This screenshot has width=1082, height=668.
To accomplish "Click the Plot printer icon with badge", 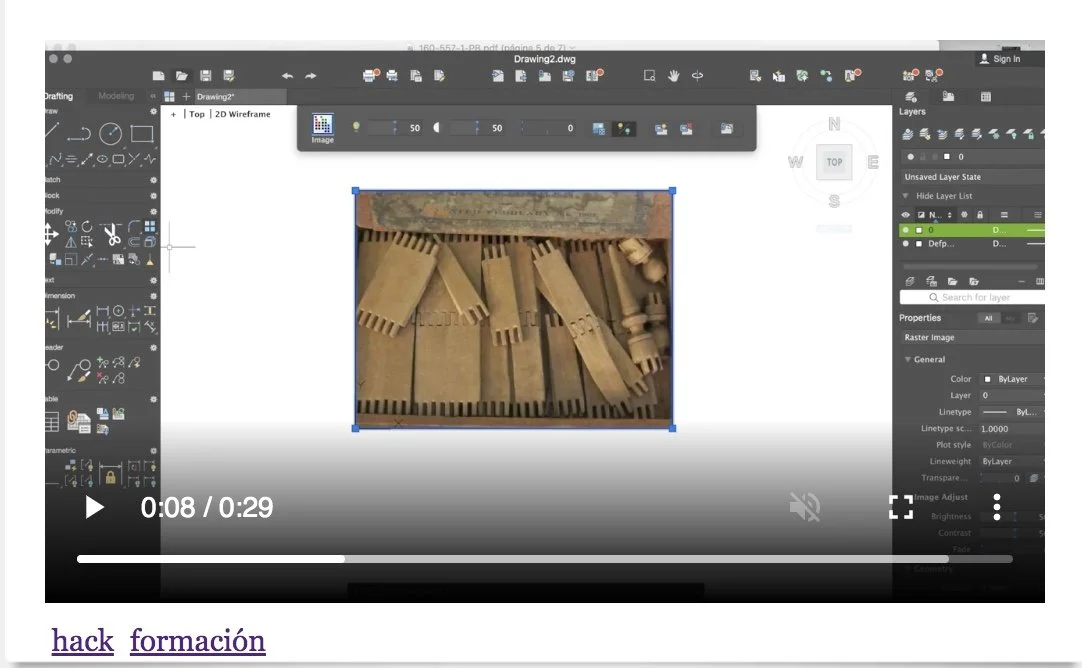I will tap(371, 75).
